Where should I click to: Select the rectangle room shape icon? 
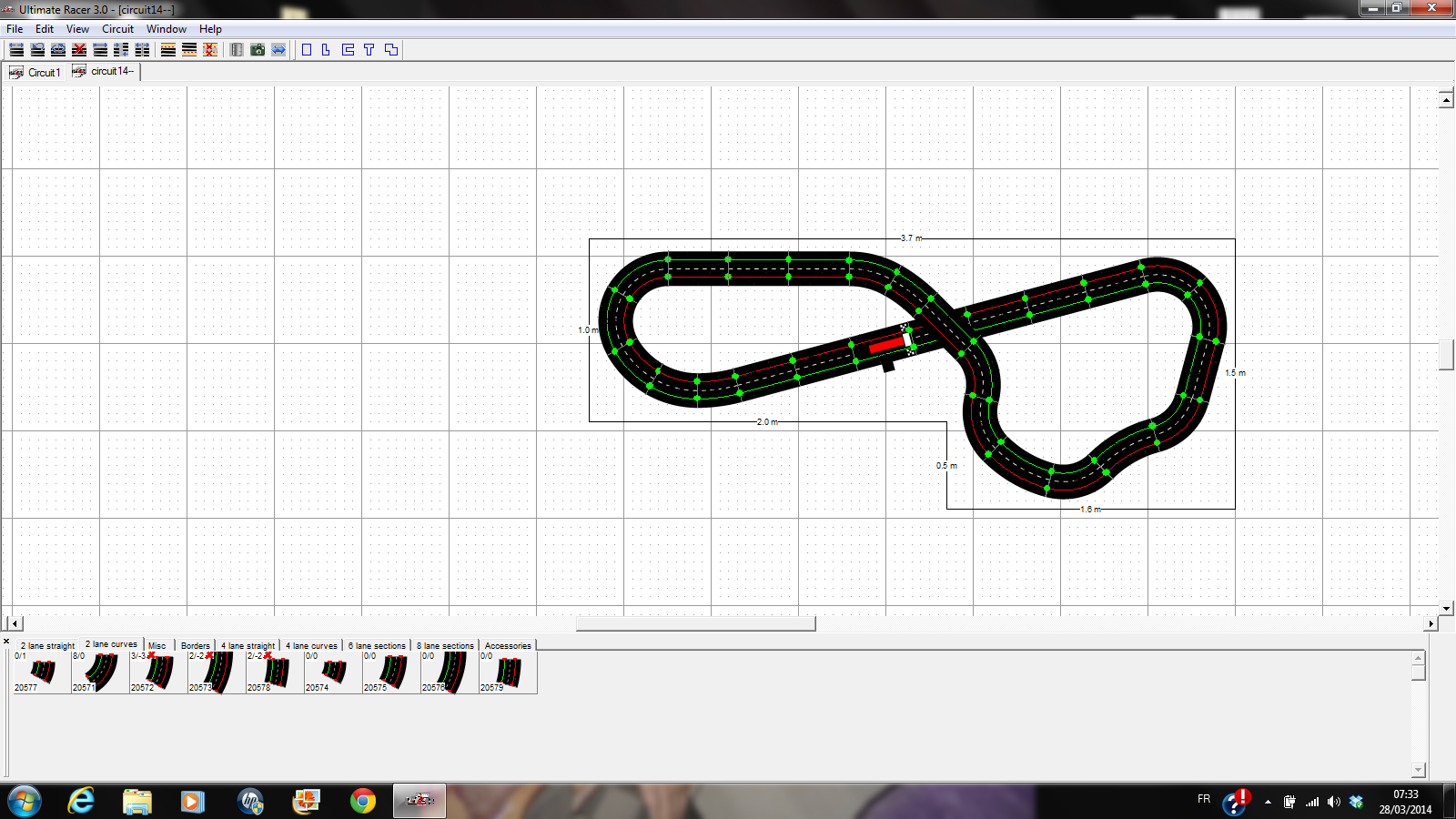coord(307,50)
